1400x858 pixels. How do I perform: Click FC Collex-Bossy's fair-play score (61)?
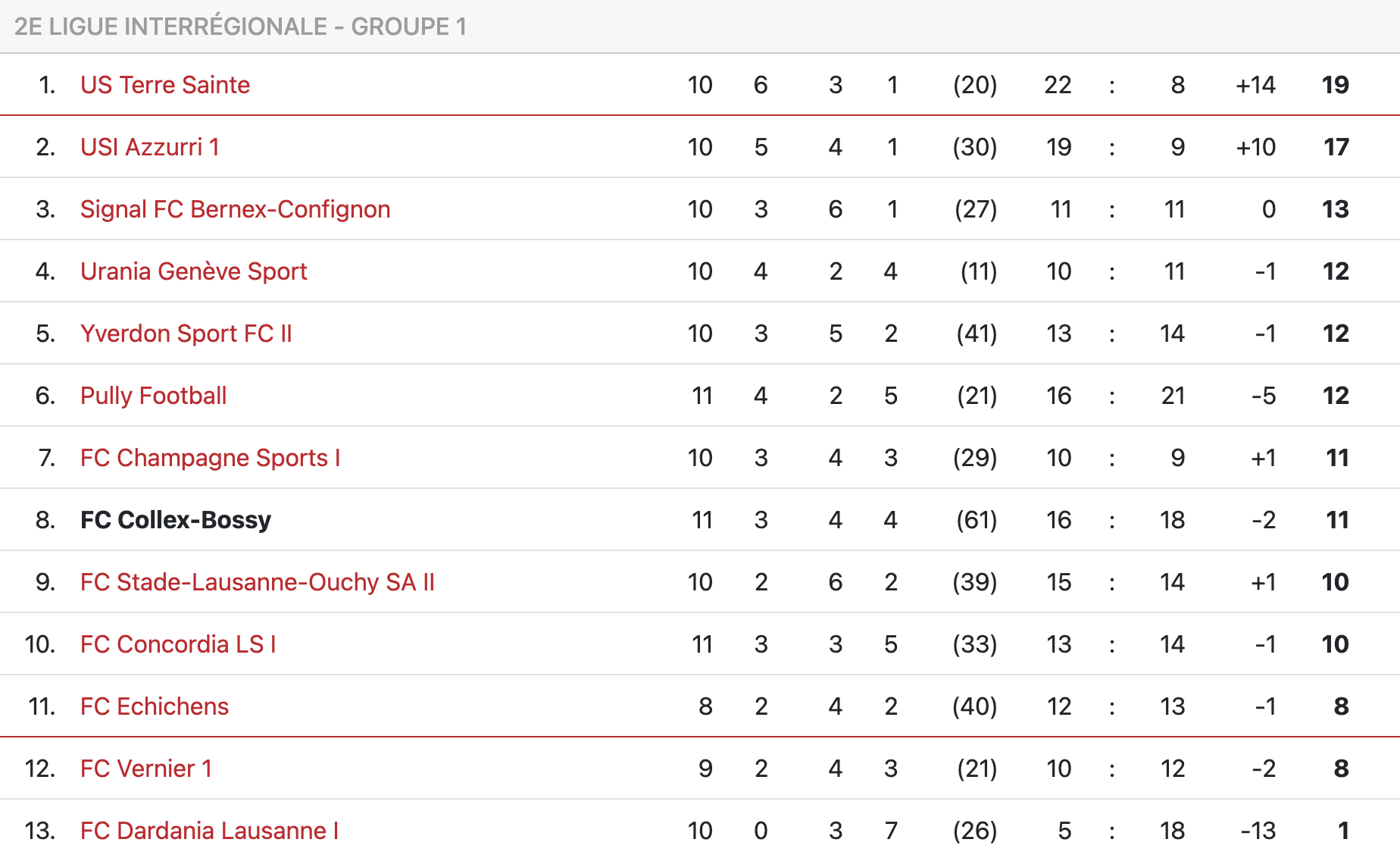coord(977,520)
